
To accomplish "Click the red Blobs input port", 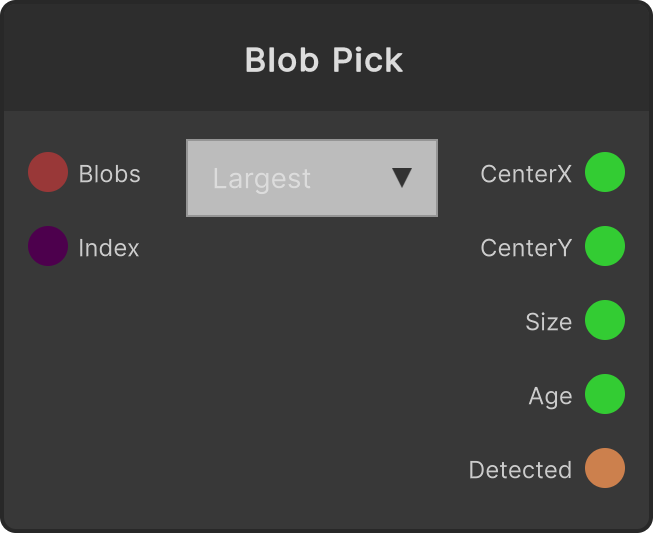I will coord(48,172).
